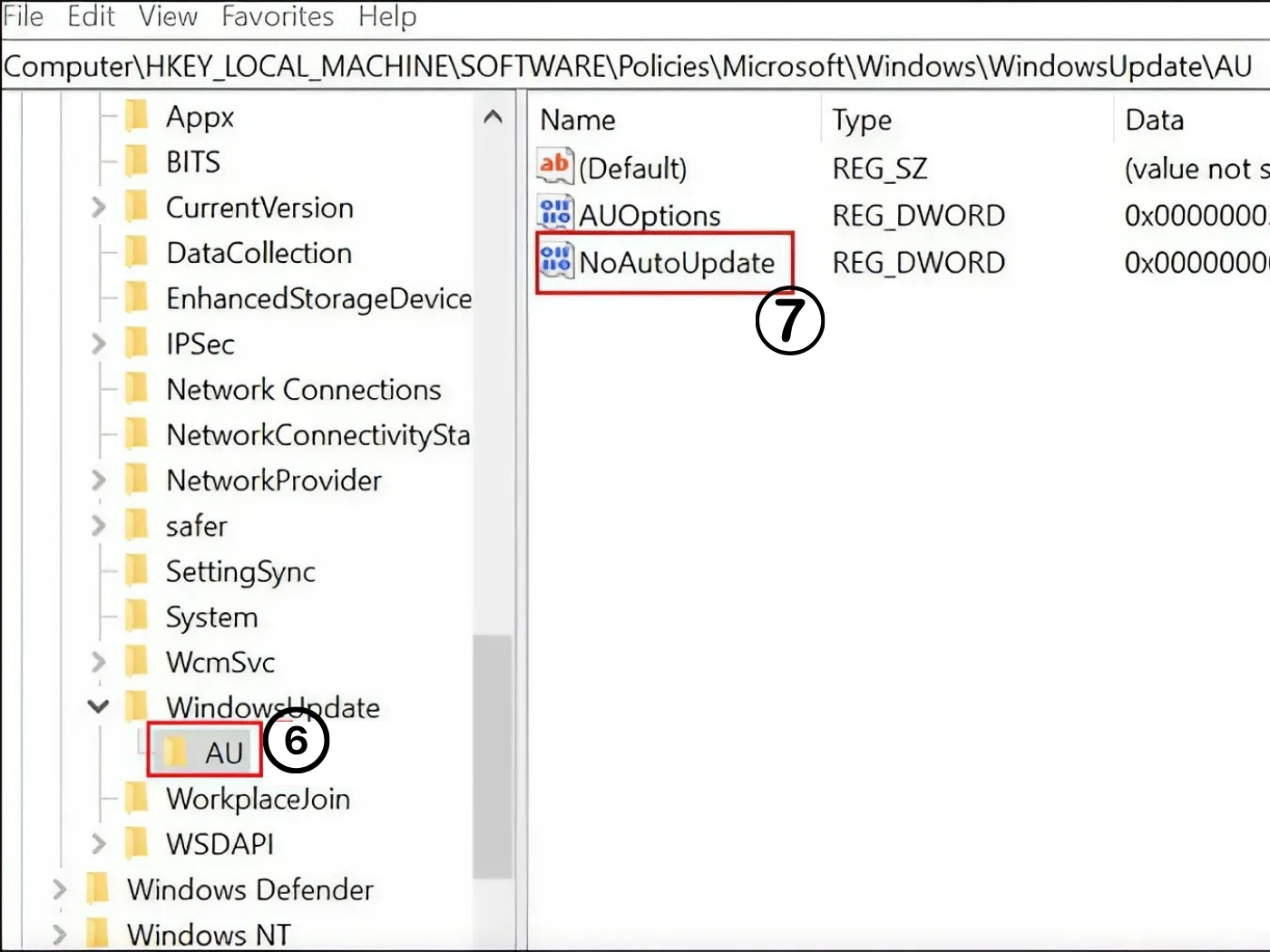Expand the Windows NT key

click(59, 934)
